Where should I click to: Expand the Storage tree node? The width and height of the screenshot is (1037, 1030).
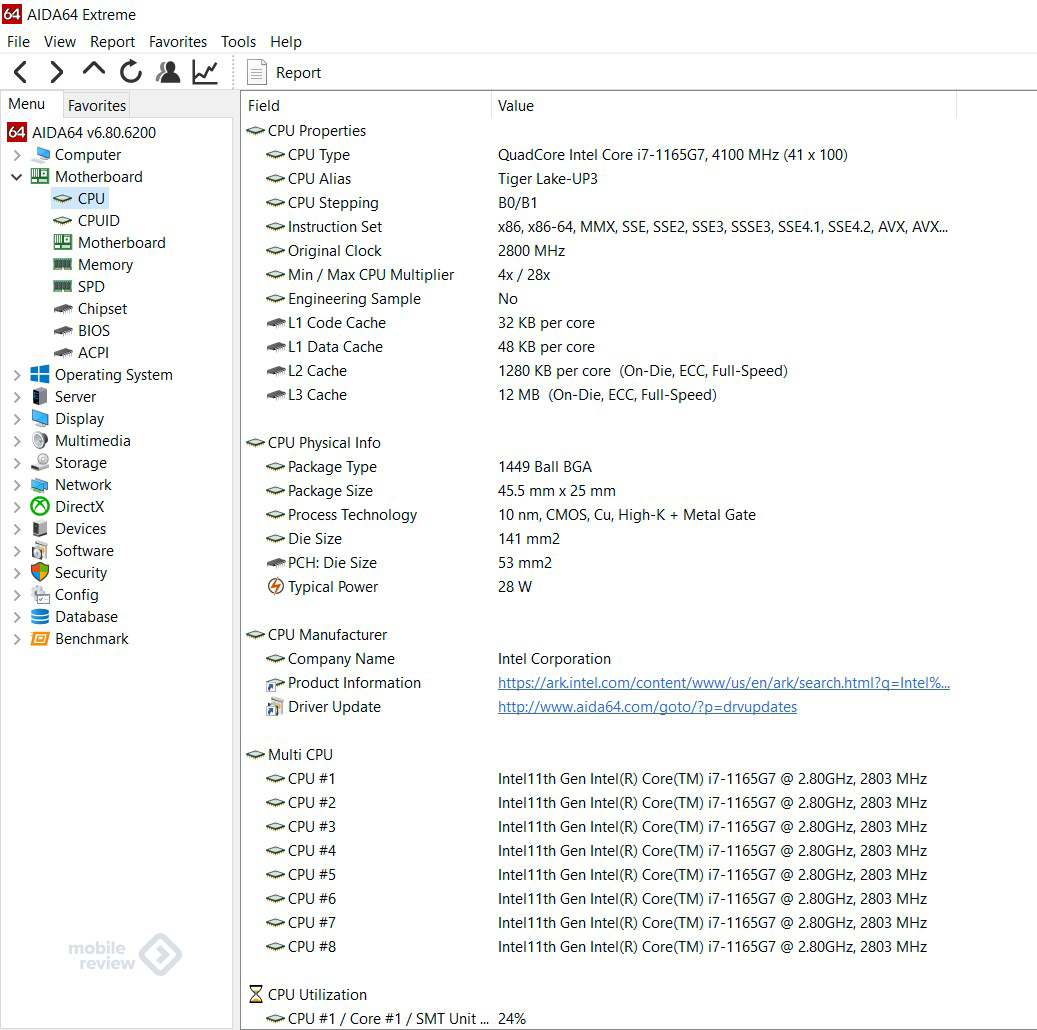(17, 464)
